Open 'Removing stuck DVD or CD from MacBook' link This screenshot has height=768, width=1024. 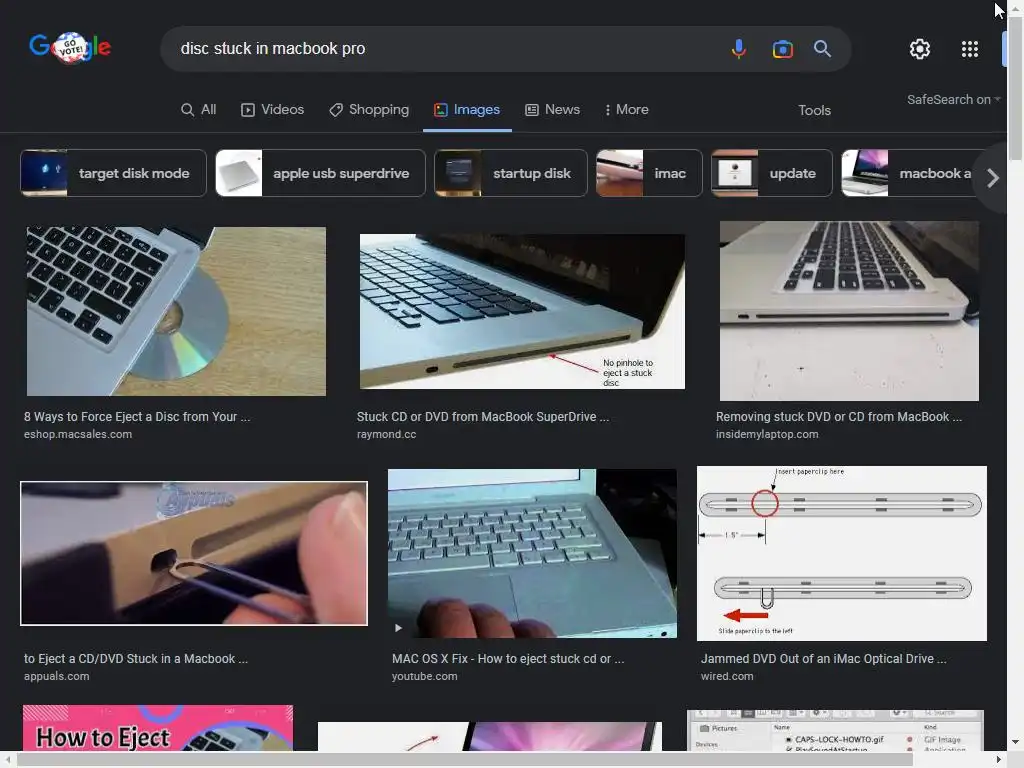point(839,417)
